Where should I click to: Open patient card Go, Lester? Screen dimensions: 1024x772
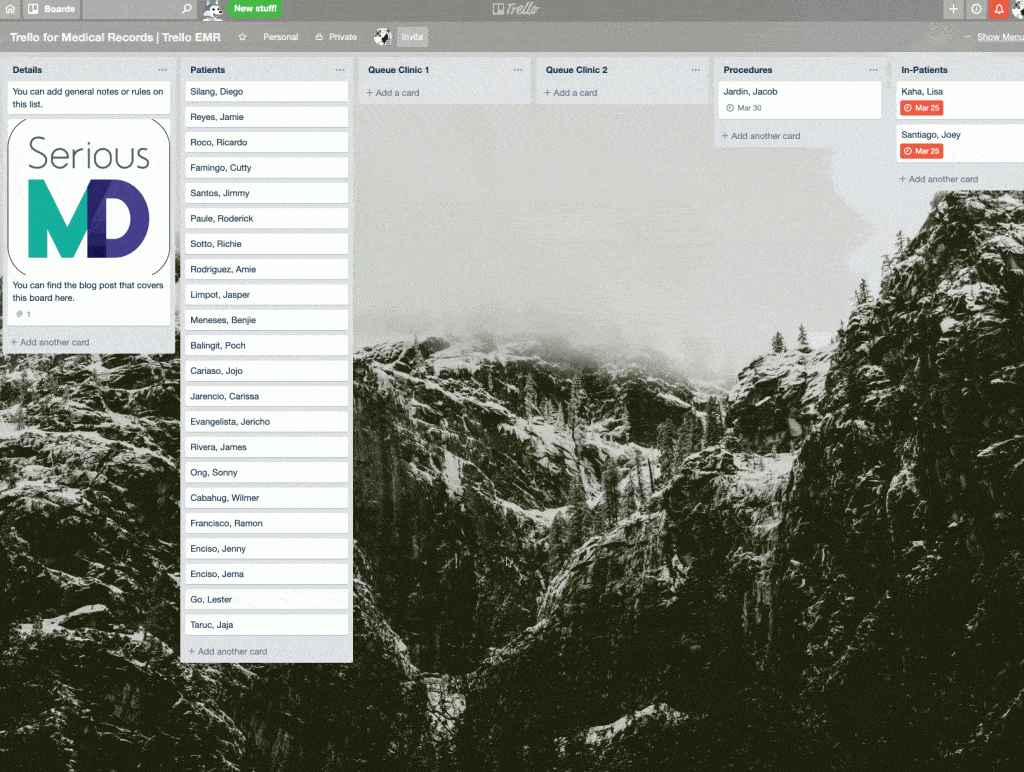coord(266,600)
